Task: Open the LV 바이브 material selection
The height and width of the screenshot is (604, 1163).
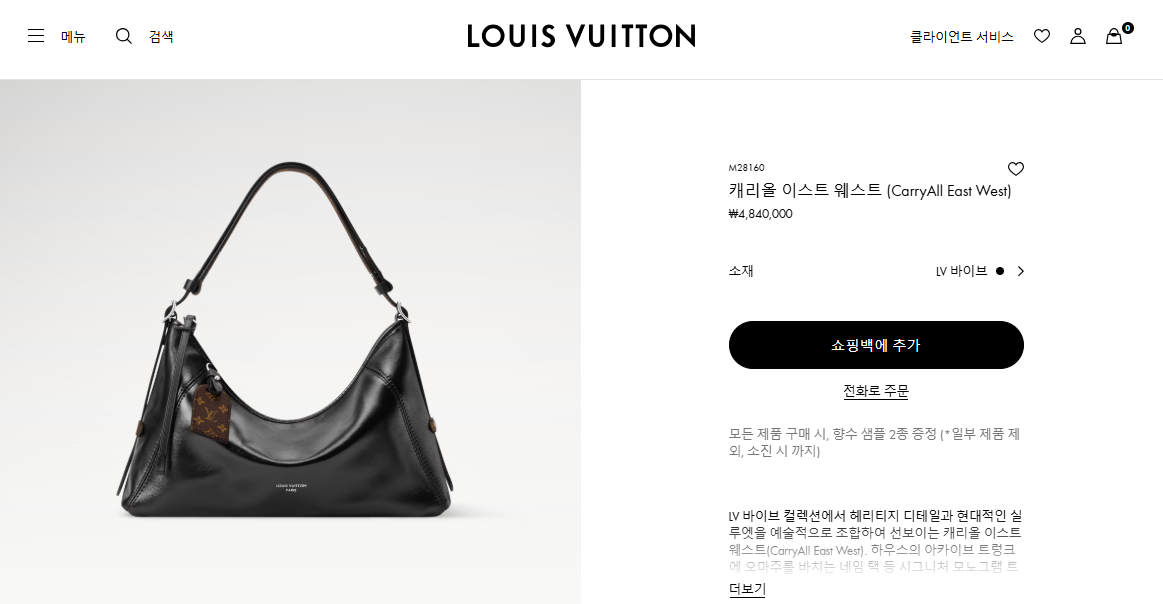Action: [961, 271]
